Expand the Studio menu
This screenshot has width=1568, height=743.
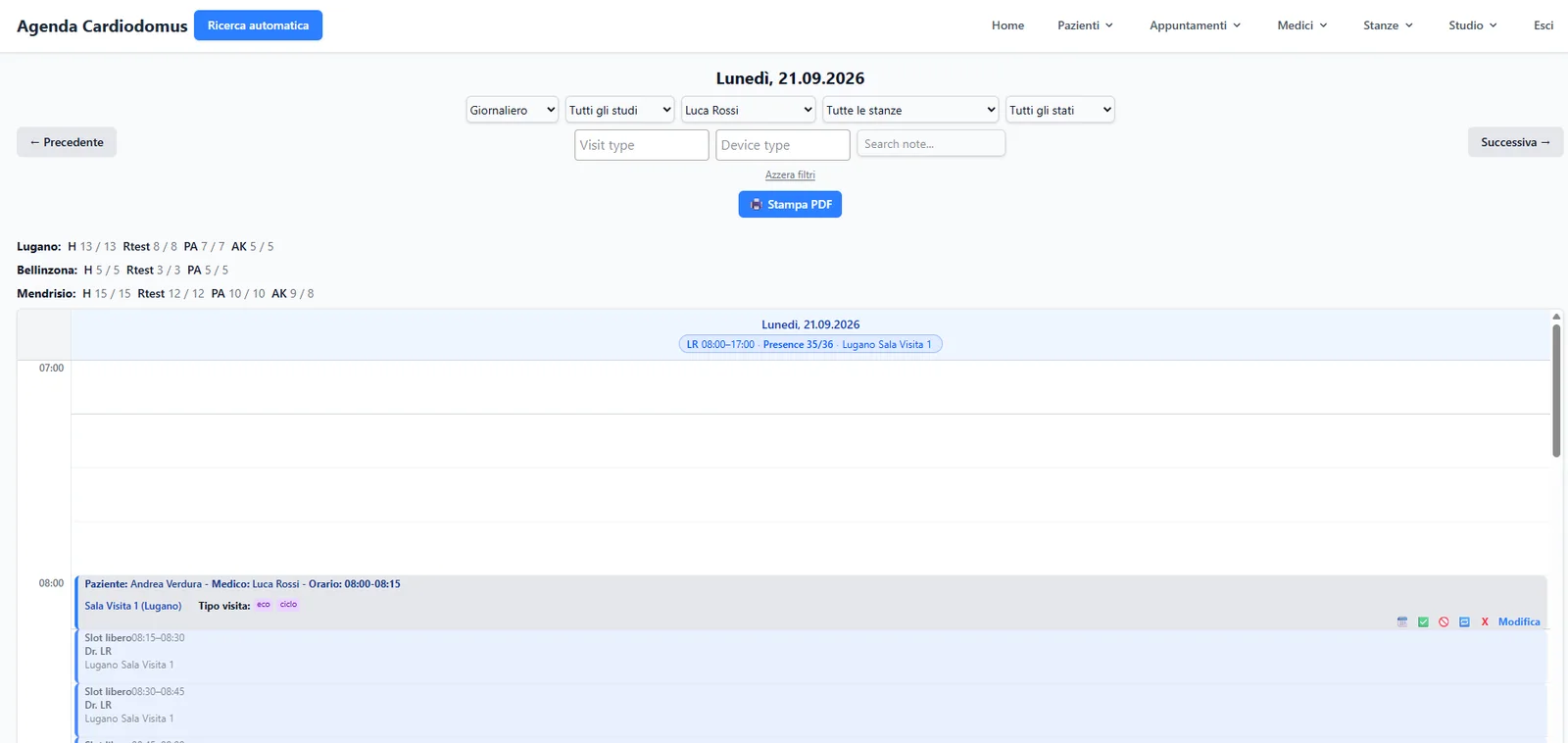pyautogui.click(x=1473, y=25)
